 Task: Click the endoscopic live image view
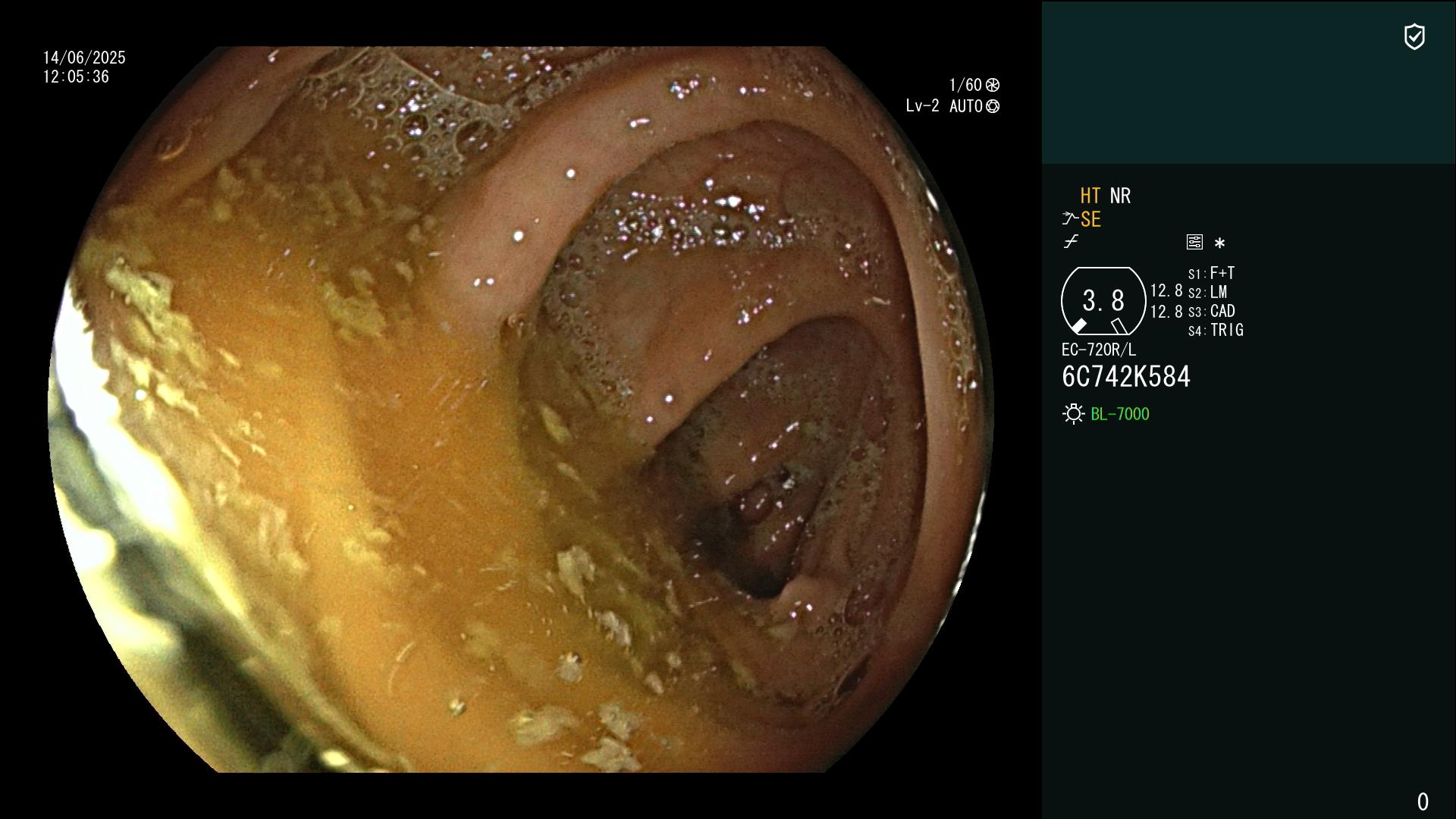521,409
